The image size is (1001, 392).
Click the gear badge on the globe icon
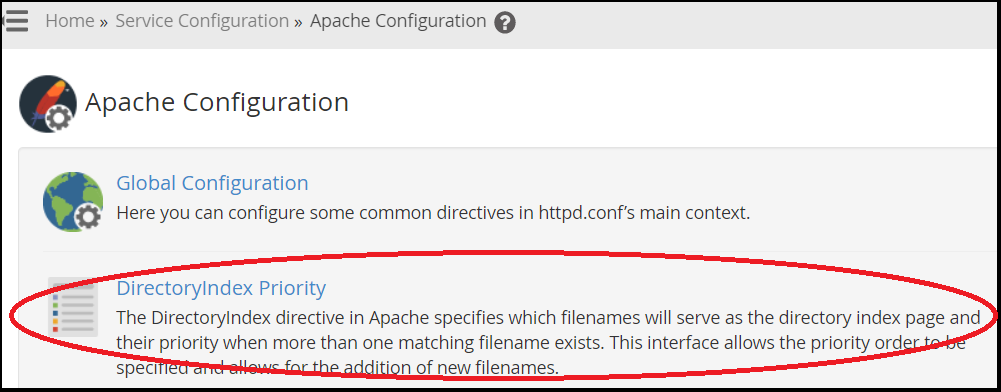88,218
